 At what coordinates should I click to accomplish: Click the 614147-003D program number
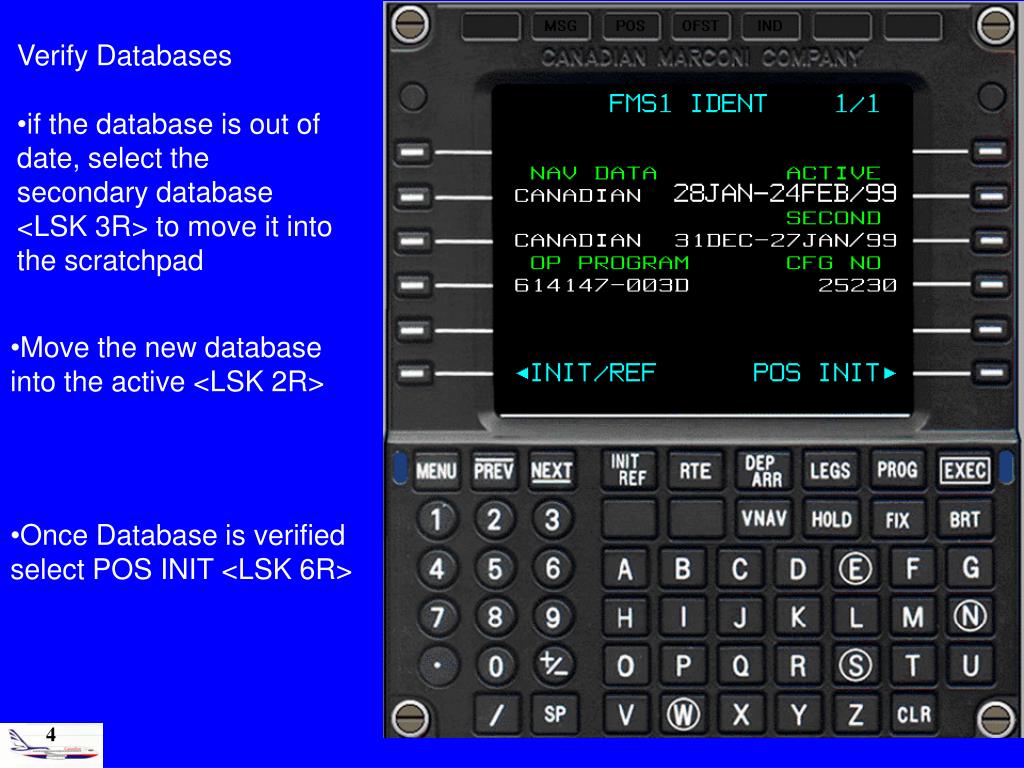[x=601, y=285]
